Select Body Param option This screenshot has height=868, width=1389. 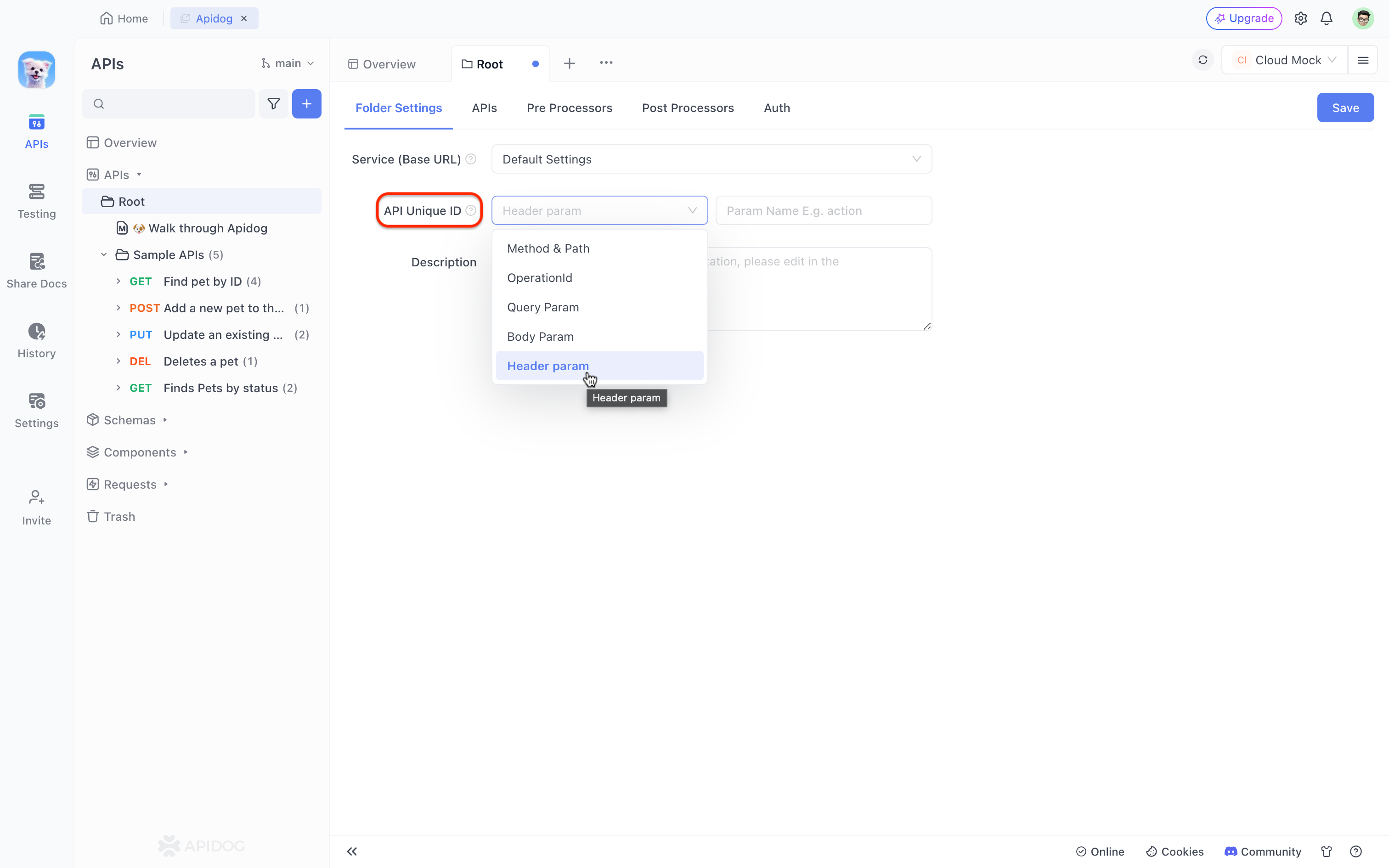point(599,336)
